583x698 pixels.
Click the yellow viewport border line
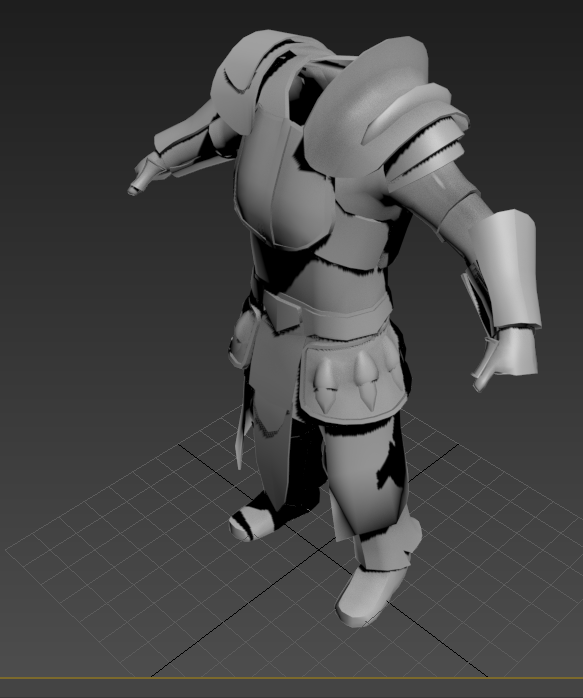pos(292,678)
